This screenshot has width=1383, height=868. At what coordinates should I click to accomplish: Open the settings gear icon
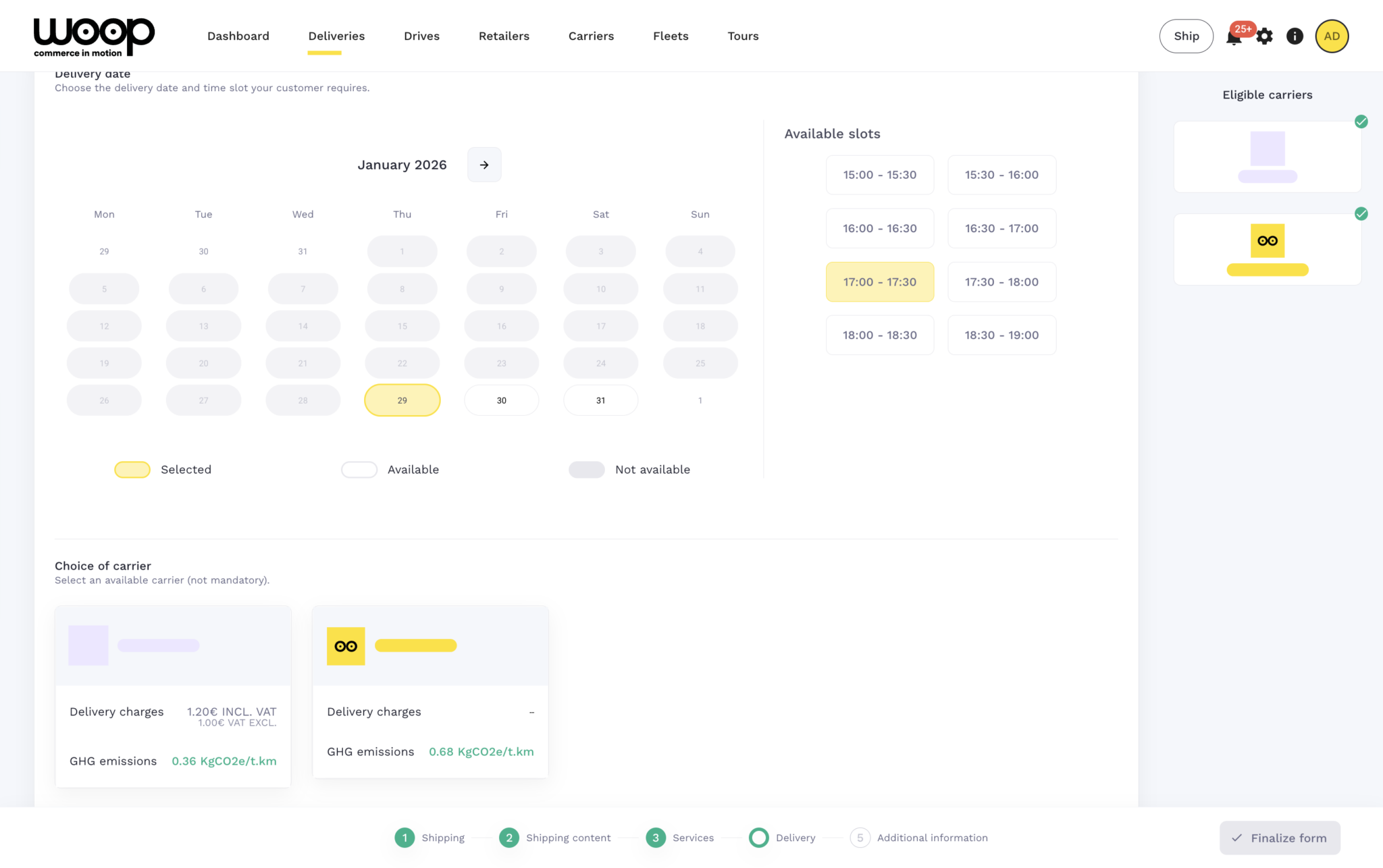coord(1264,36)
